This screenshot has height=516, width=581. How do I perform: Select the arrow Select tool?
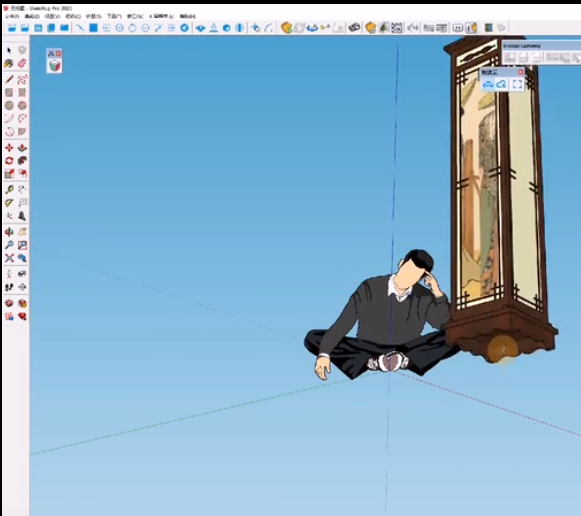pyautogui.click(x=9, y=50)
